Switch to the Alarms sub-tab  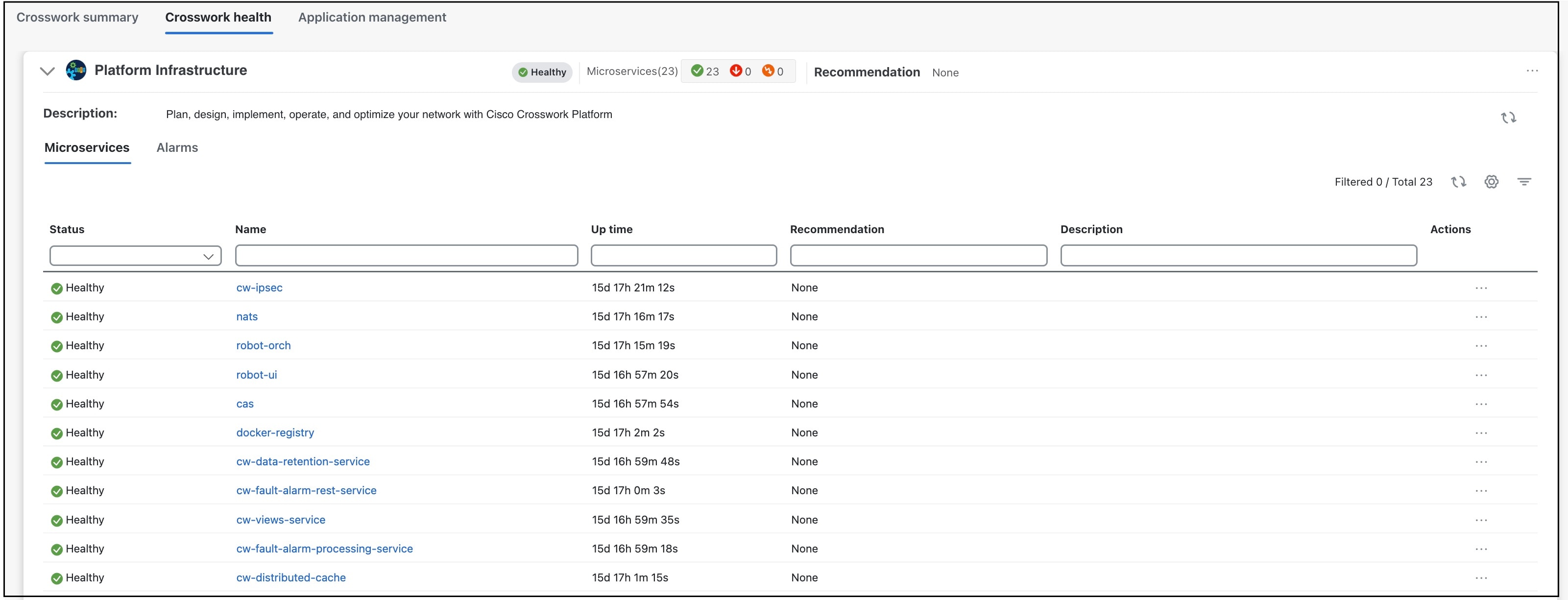[177, 148]
